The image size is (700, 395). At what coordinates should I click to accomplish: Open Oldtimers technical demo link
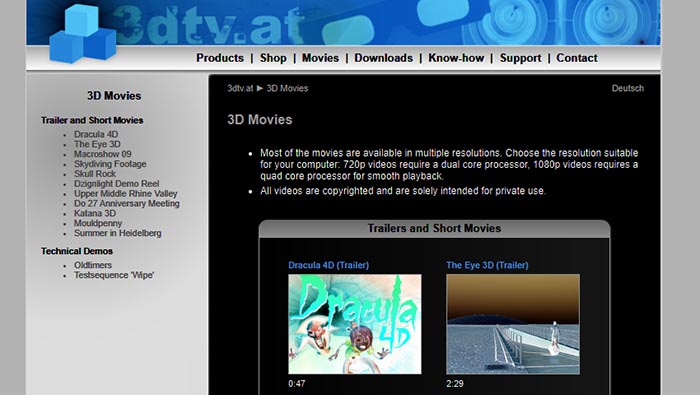[93, 265]
